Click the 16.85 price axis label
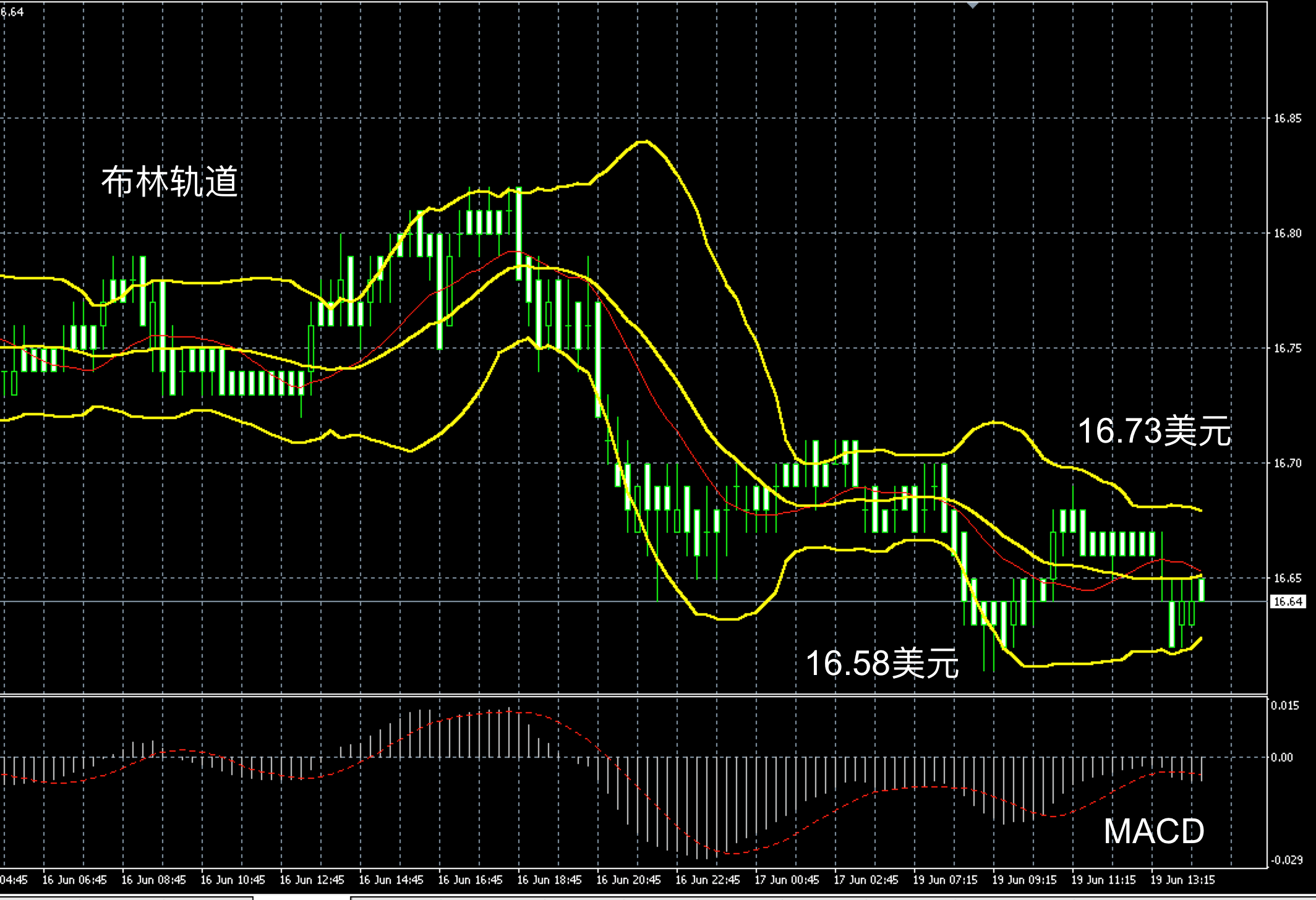Screen dimensions: 1316x900 [1288, 119]
